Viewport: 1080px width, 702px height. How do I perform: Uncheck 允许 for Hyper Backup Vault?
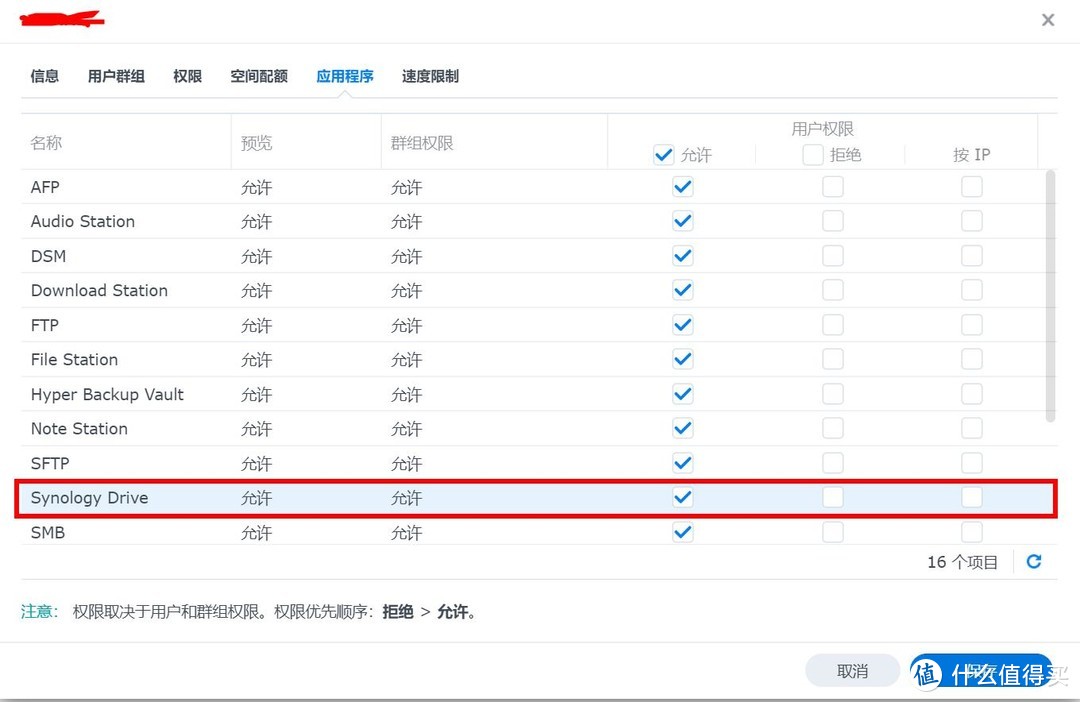[683, 394]
